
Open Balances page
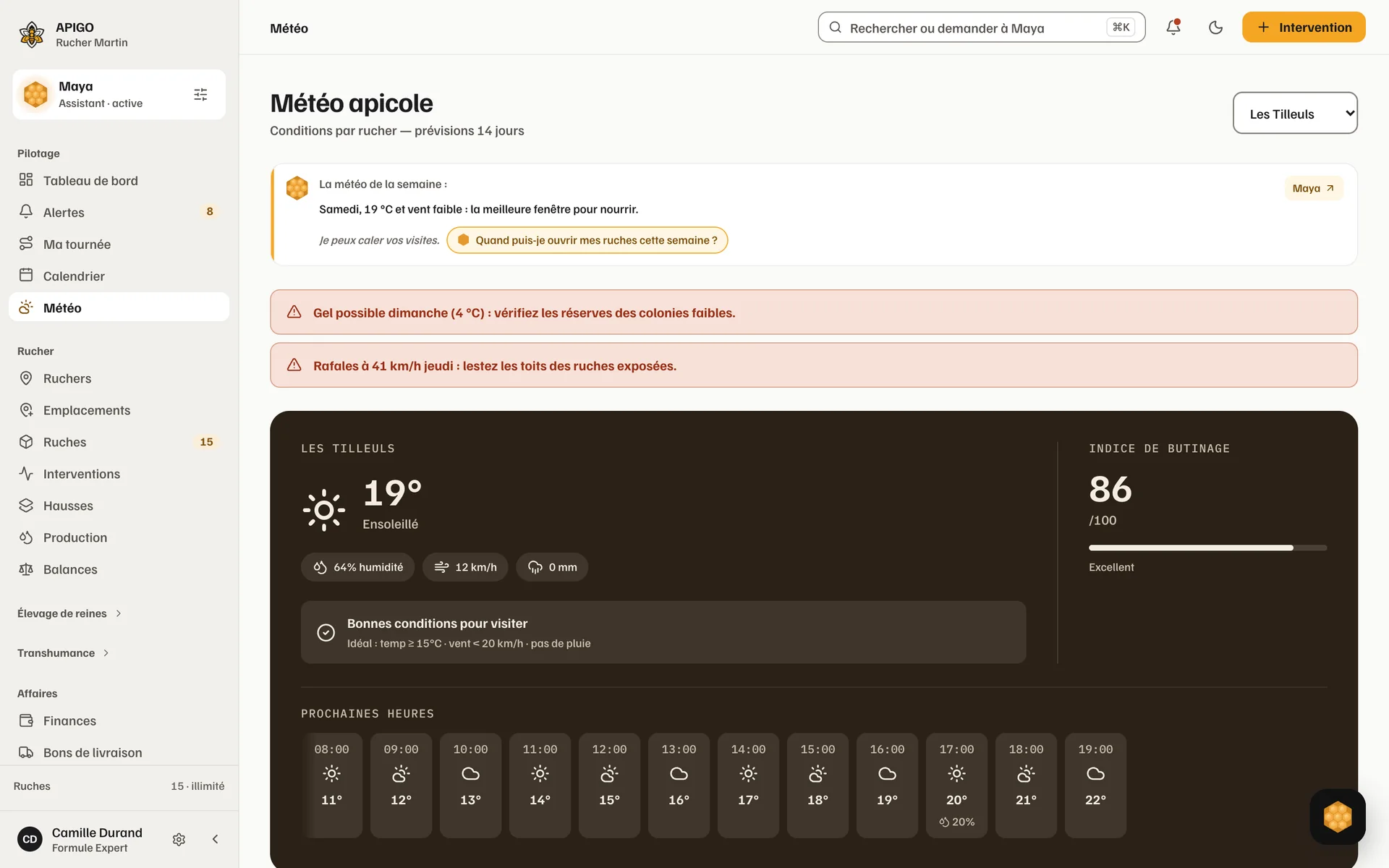(119, 569)
